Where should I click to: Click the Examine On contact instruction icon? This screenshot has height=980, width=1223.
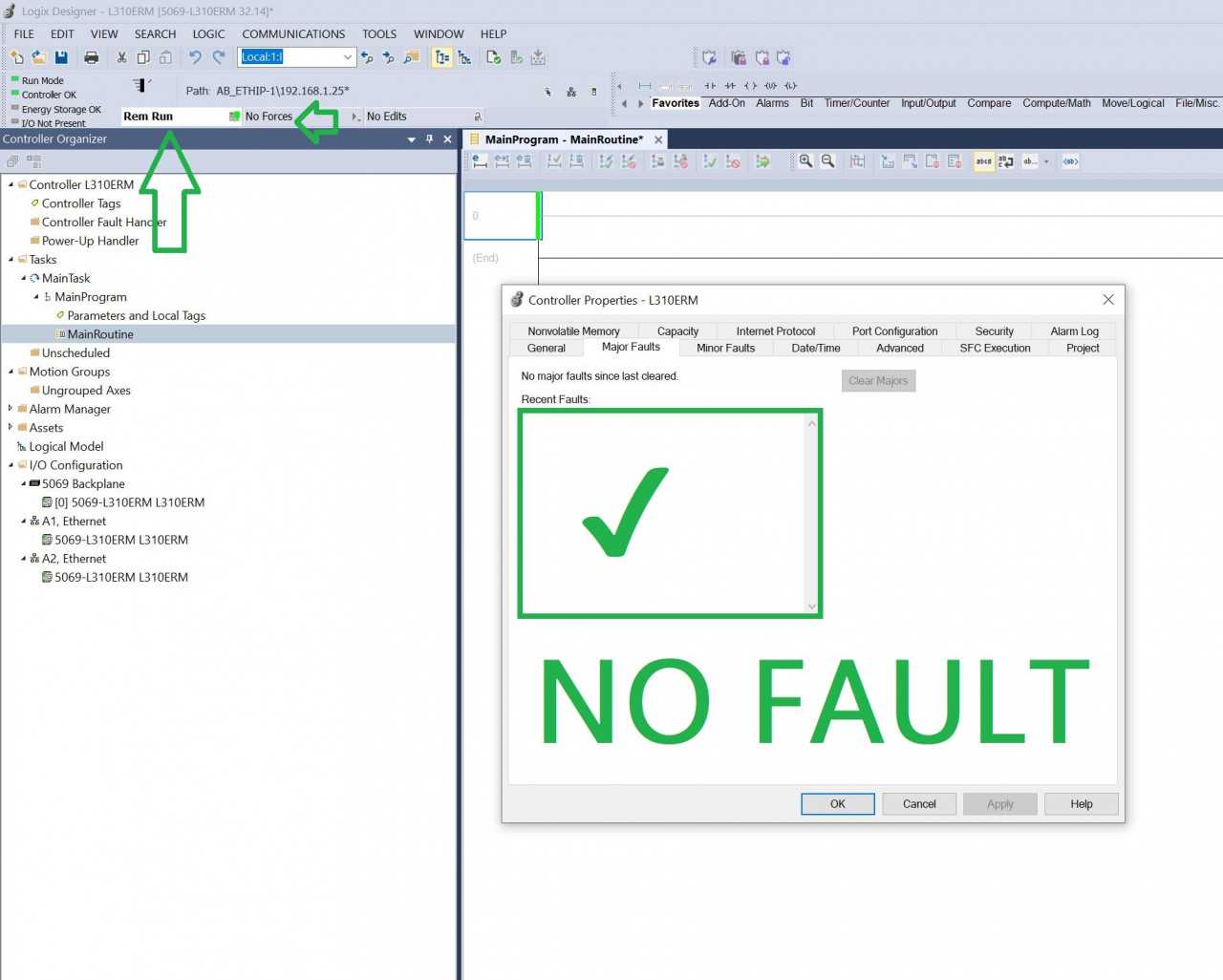[710, 86]
